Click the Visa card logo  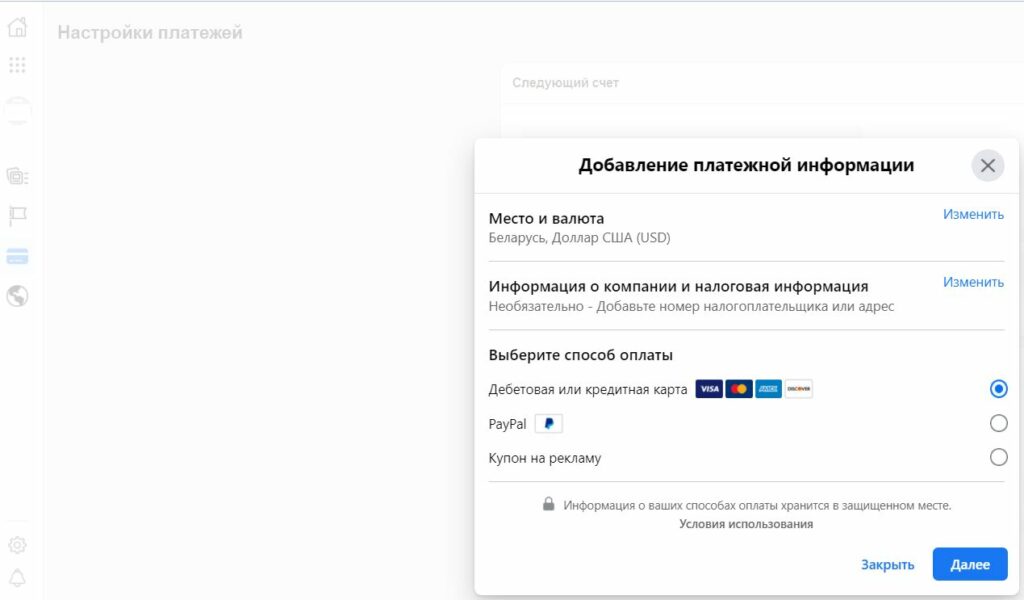[x=709, y=389]
